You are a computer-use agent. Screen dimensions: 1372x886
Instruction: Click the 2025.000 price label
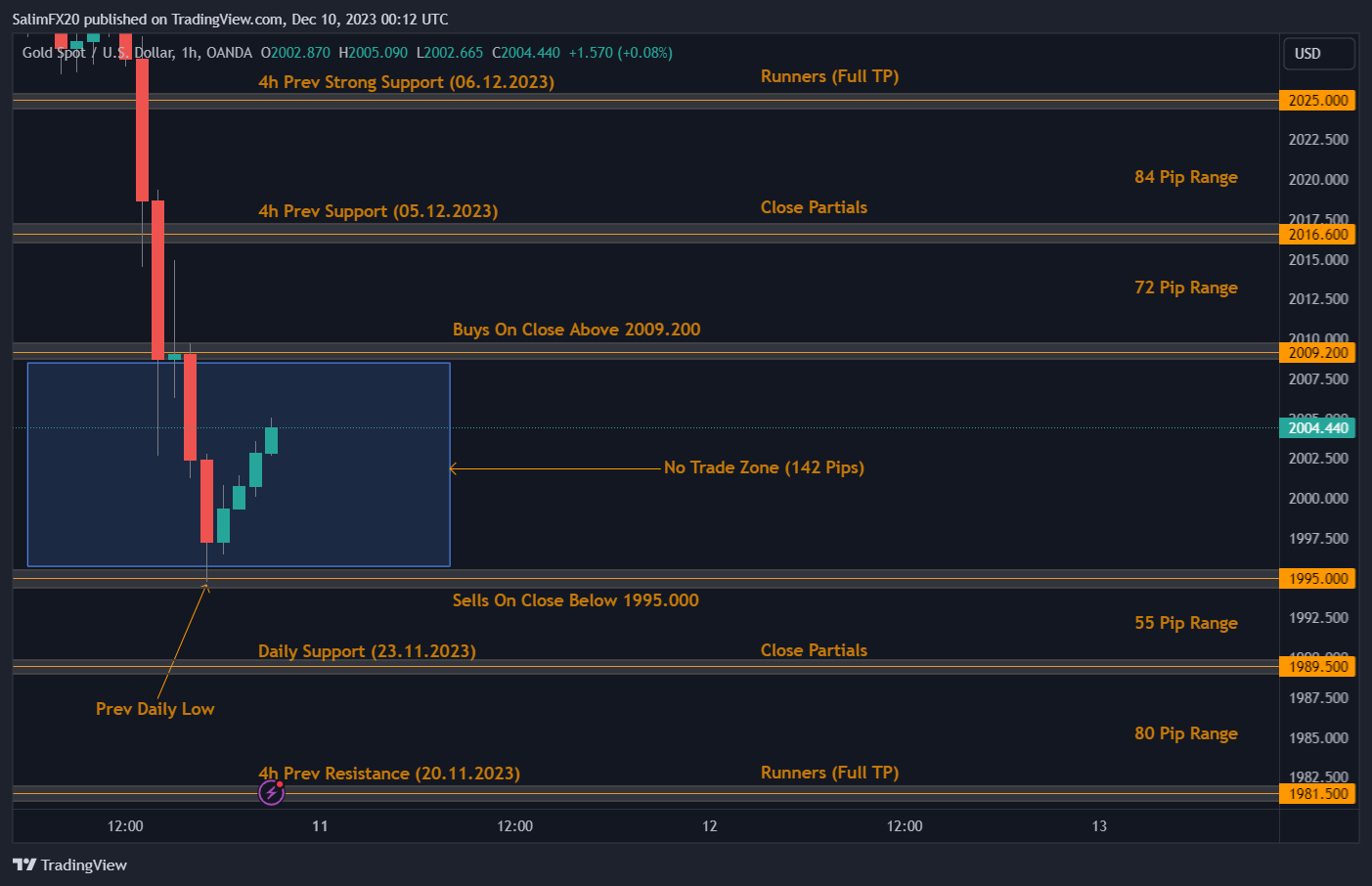click(x=1317, y=101)
